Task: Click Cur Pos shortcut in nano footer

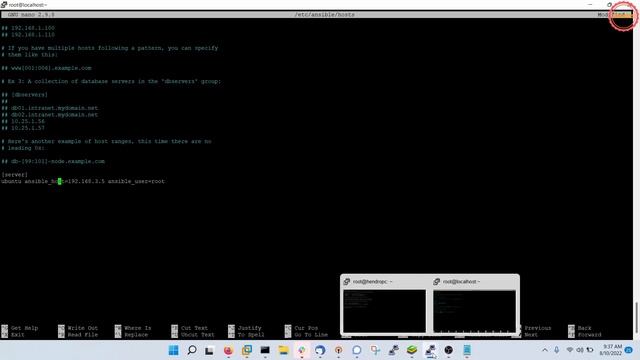Action: pos(301,328)
